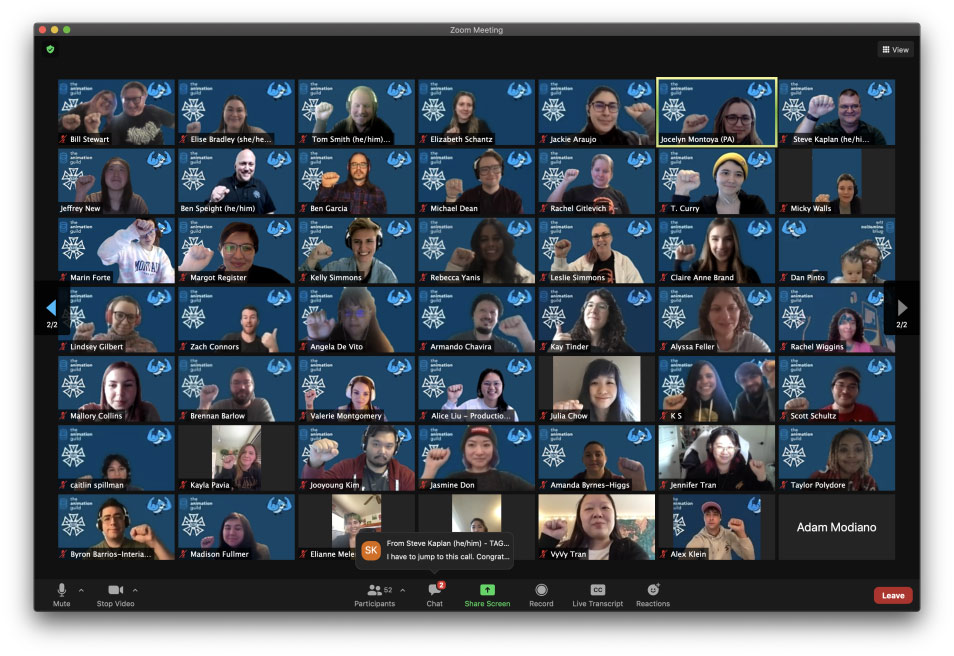Screen dimensions: 954x656
Task: Open the View layout menu
Action: point(895,49)
